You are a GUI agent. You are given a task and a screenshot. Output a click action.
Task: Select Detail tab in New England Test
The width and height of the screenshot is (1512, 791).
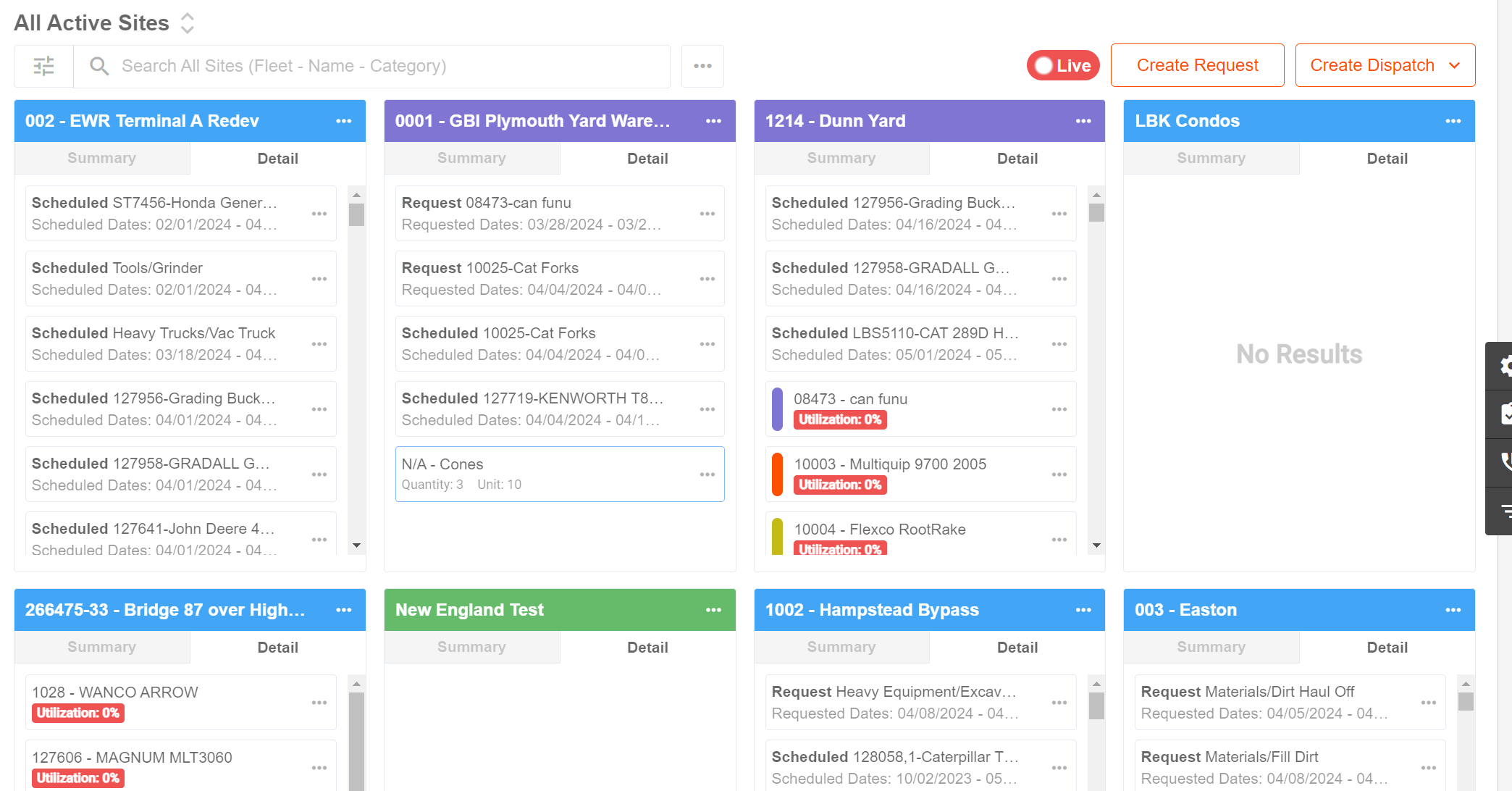pyautogui.click(x=647, y=648)
